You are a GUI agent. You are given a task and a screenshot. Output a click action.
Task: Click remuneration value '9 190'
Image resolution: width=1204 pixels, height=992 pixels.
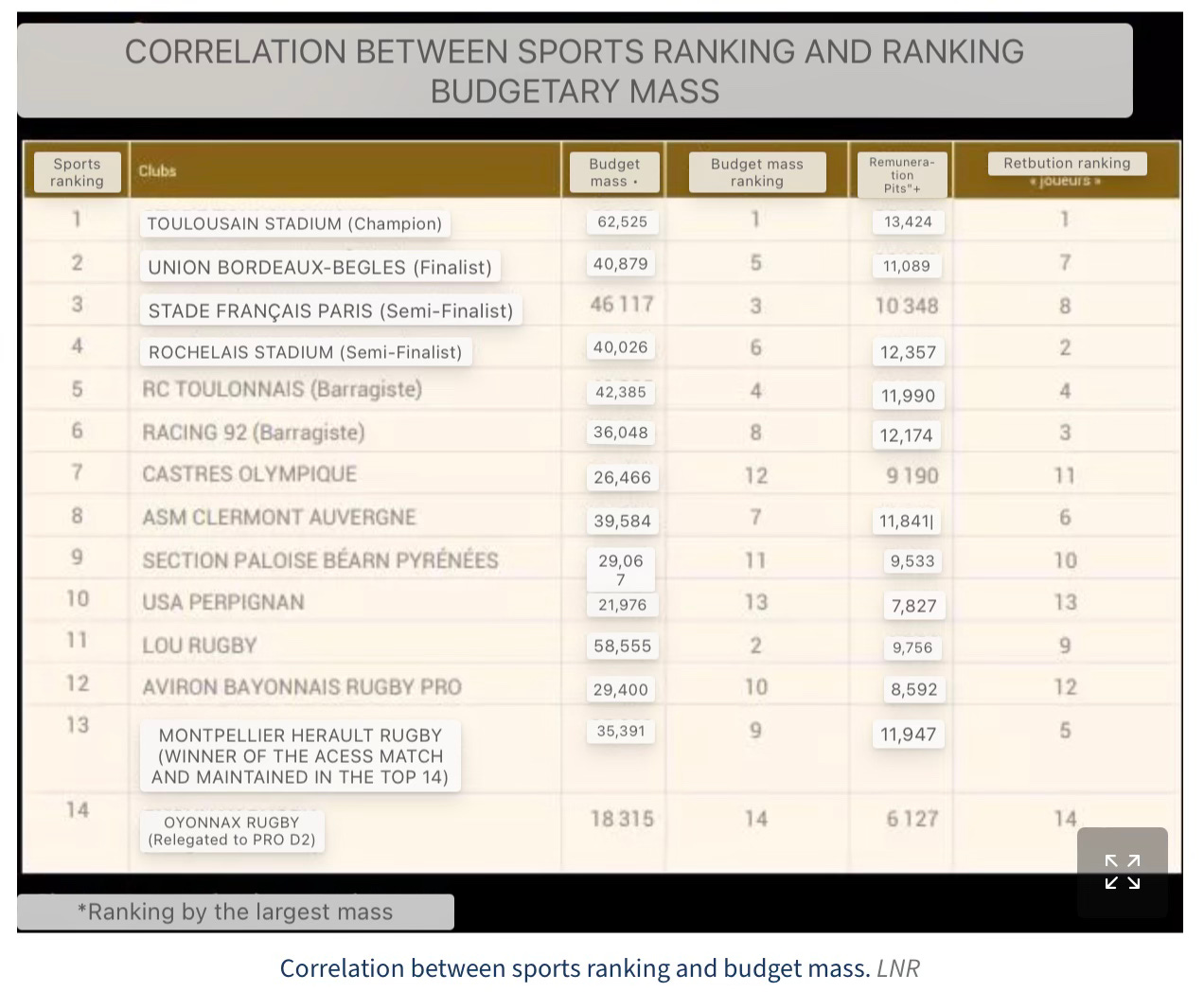[912, 475]
